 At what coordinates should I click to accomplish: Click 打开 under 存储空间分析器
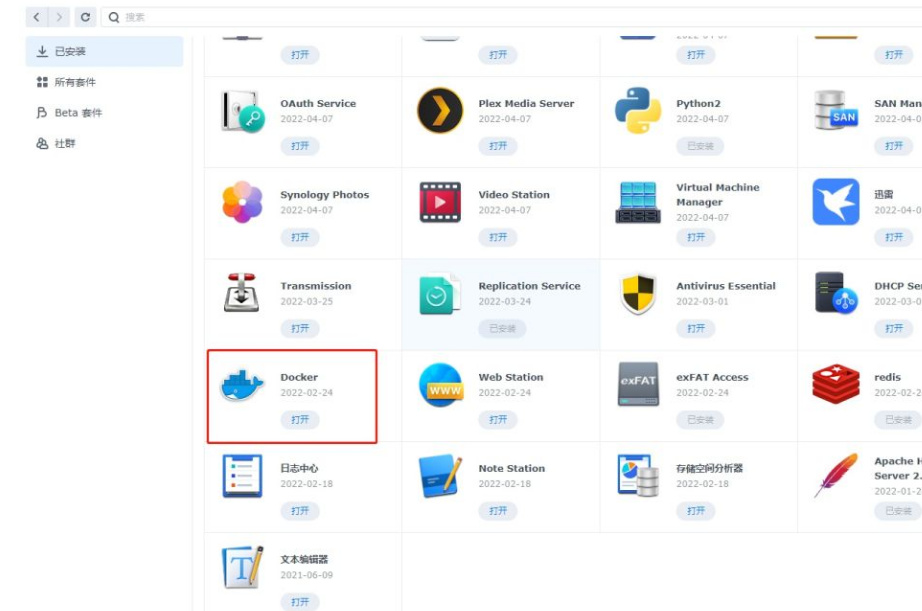696,510
